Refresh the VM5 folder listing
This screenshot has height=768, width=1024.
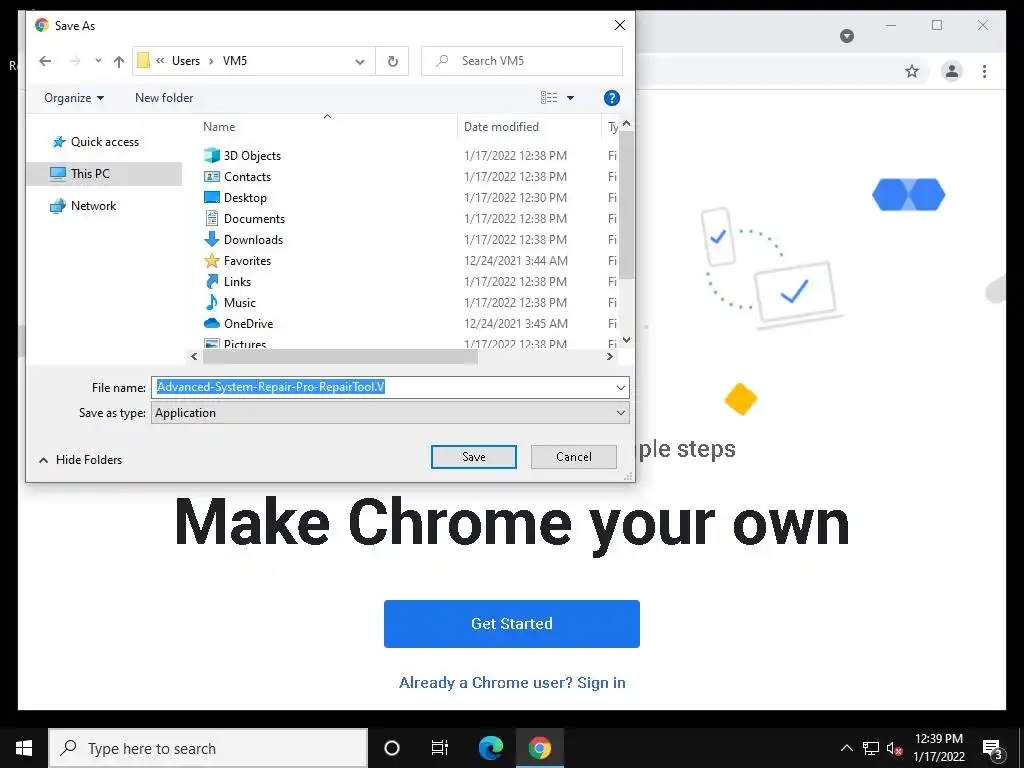click(x=392, y=61)
